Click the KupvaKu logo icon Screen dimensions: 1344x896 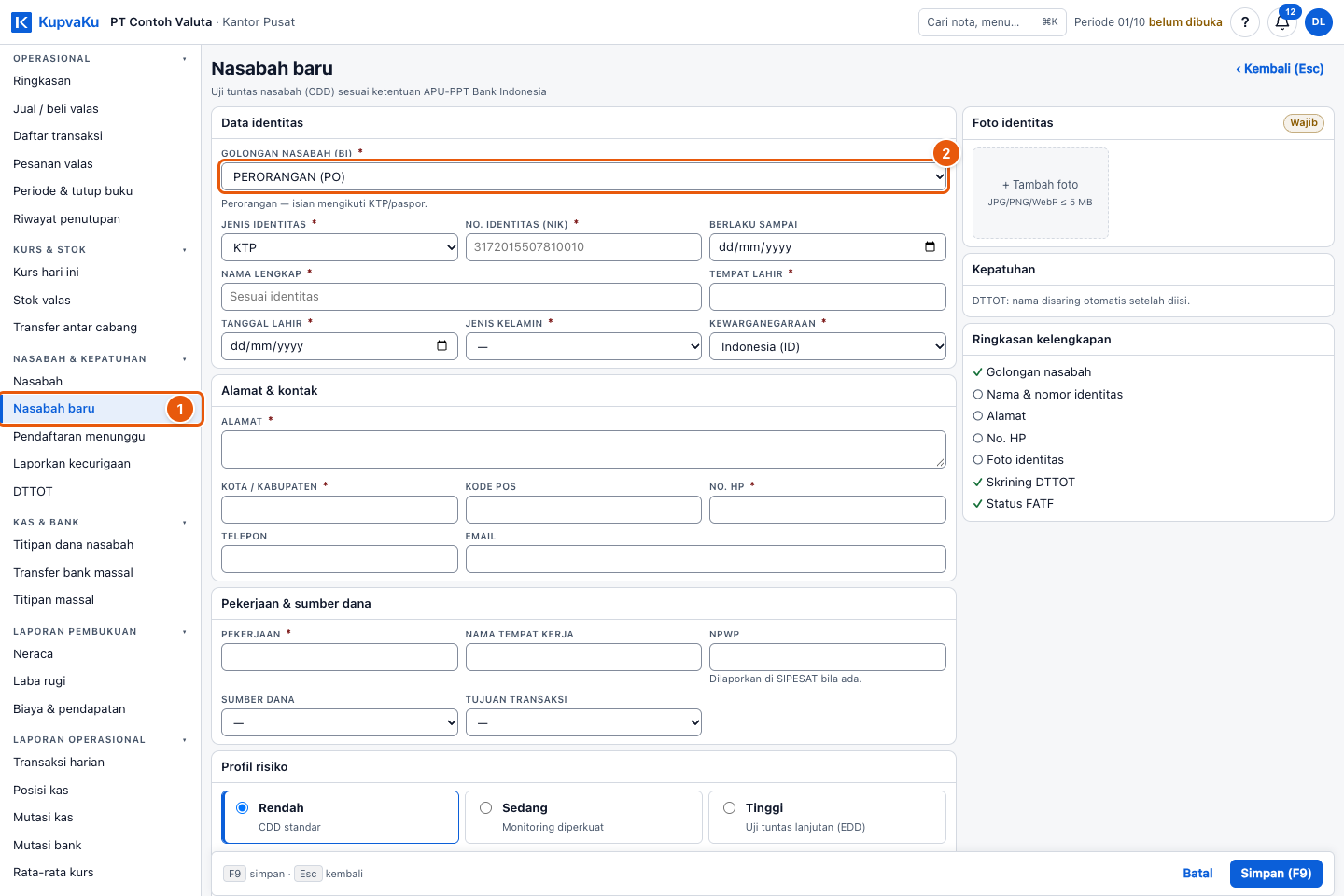tap(21, 22)
